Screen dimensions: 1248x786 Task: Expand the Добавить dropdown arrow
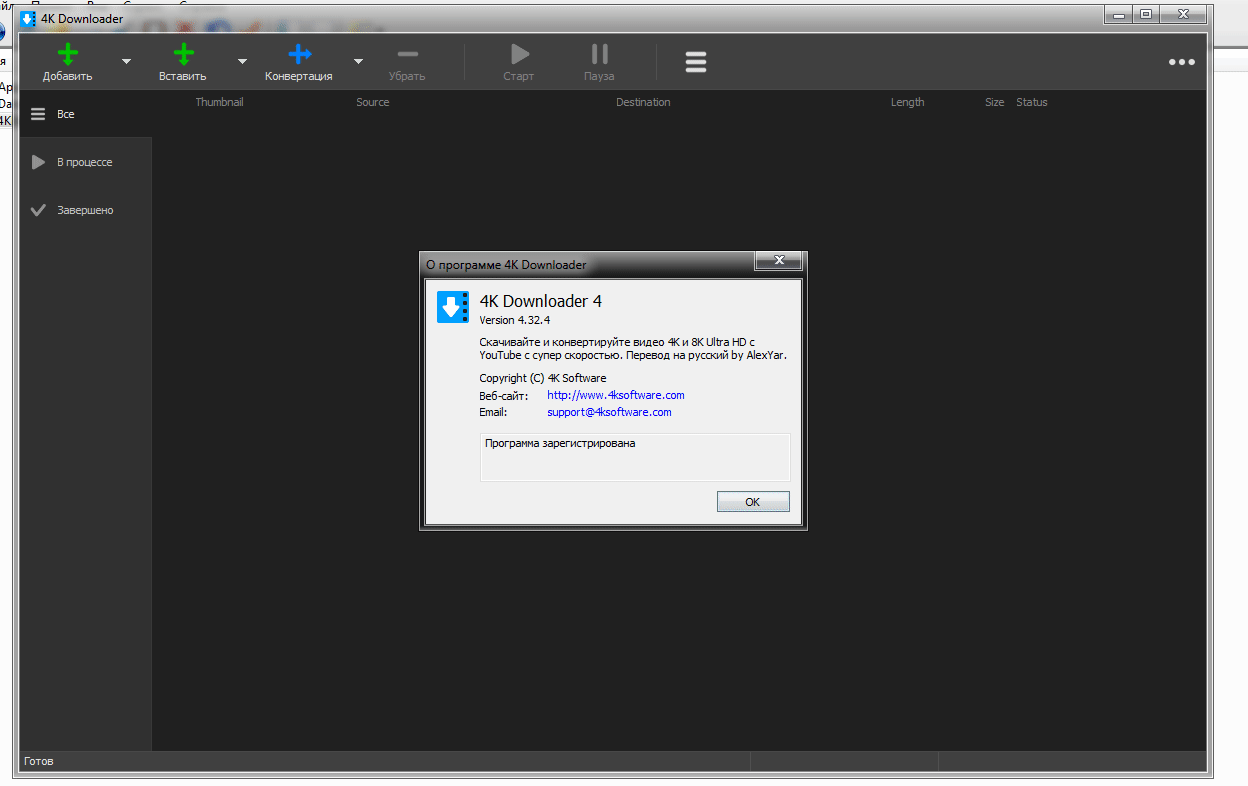(126, 61)
